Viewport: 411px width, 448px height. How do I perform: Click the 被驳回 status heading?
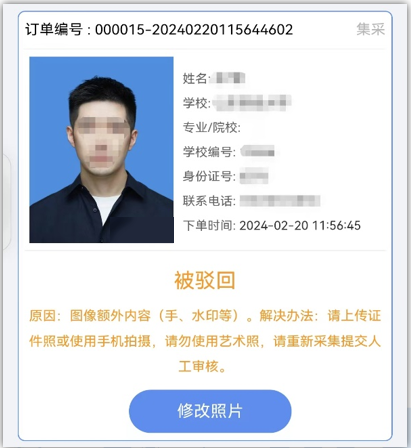pyautogui.click(x=205, y=280)
